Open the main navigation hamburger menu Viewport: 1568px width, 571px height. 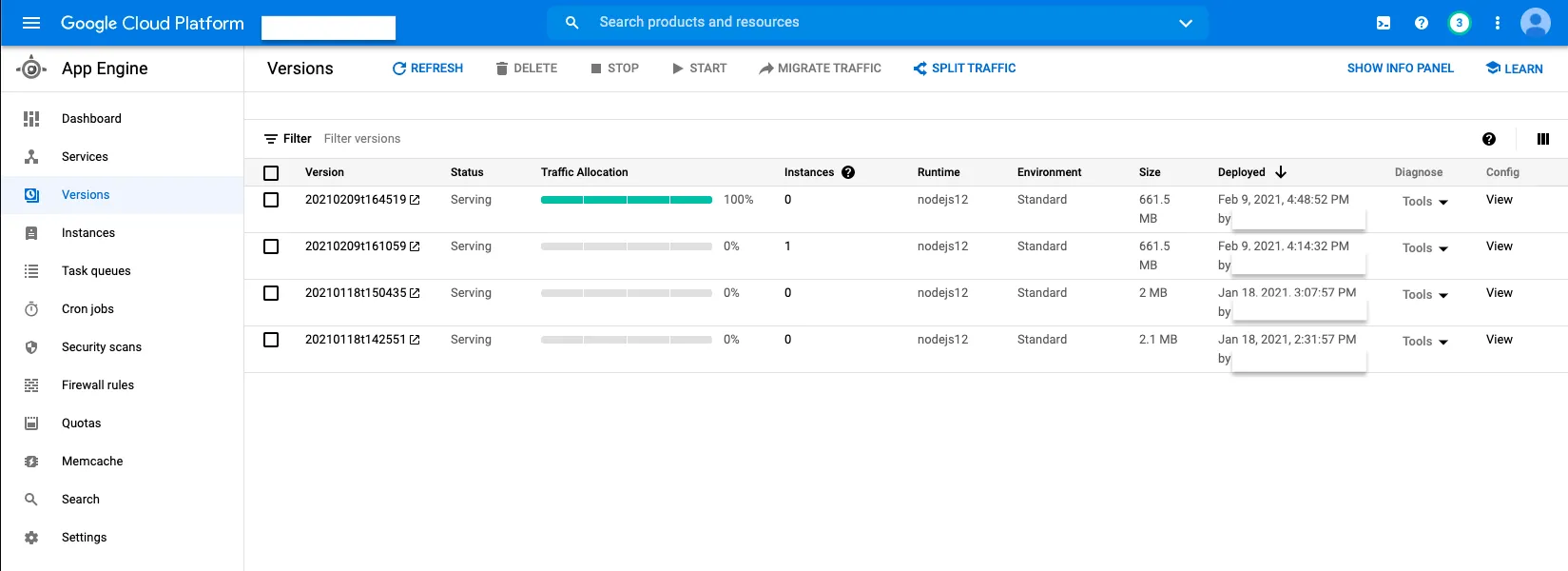[31, 23]
